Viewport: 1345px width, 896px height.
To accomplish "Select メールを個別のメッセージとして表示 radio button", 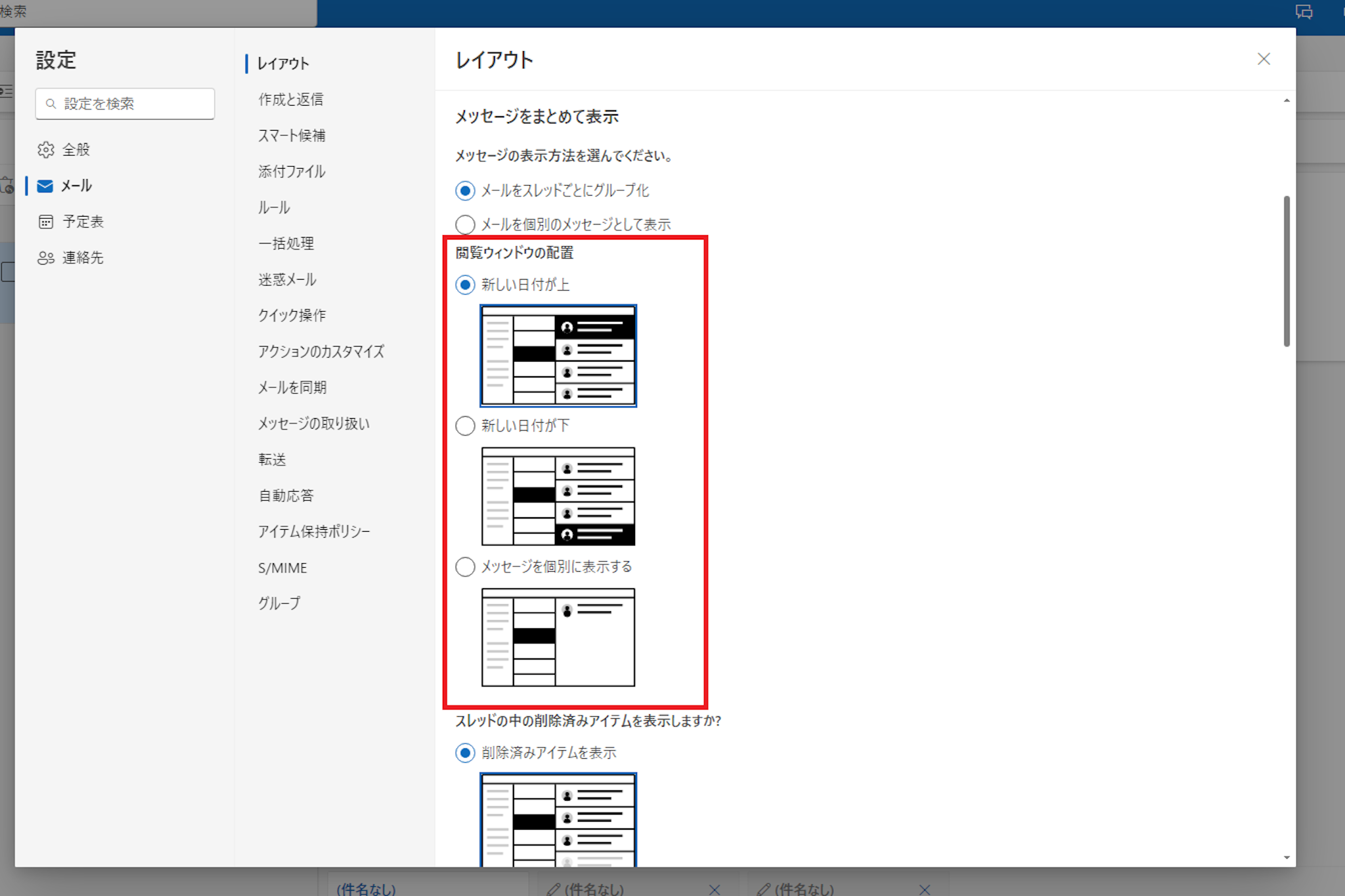I will [x=465, y=224].
